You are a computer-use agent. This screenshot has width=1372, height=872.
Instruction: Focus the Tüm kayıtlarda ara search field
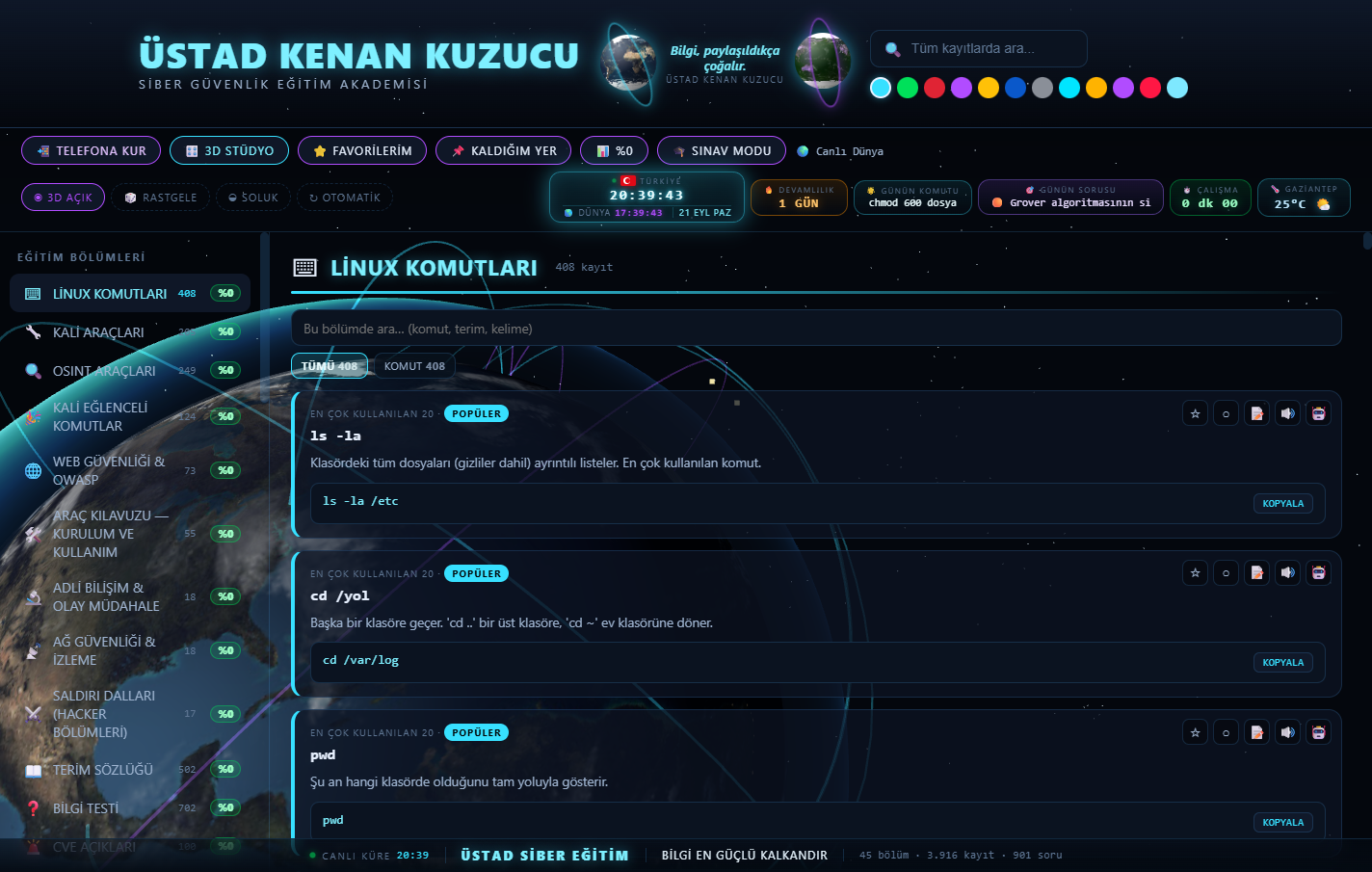tap(979, 48)
